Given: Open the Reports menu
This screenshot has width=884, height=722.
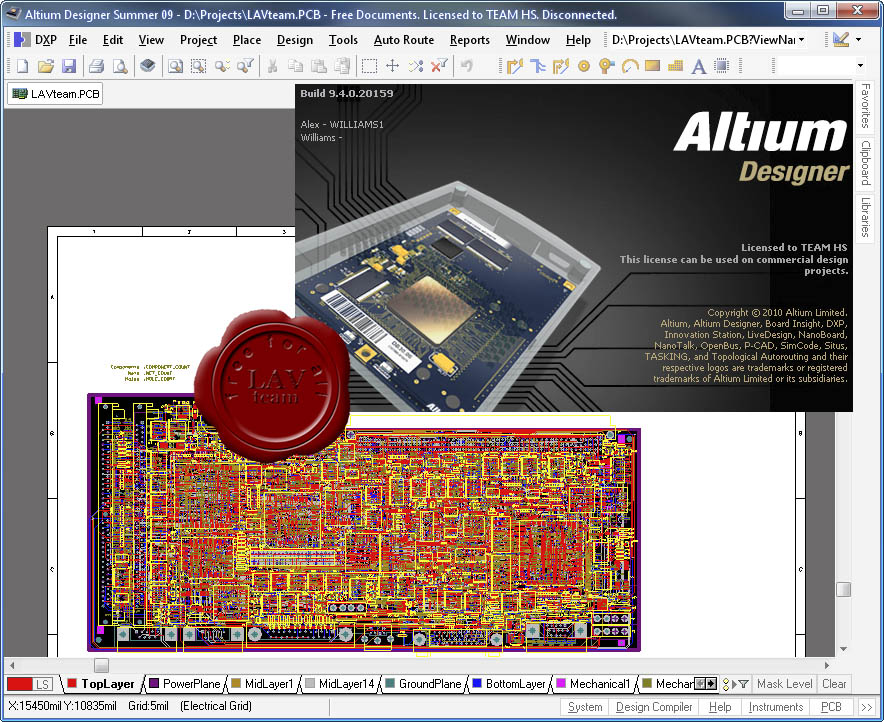Looking at the screenshot, I should 470,40.
